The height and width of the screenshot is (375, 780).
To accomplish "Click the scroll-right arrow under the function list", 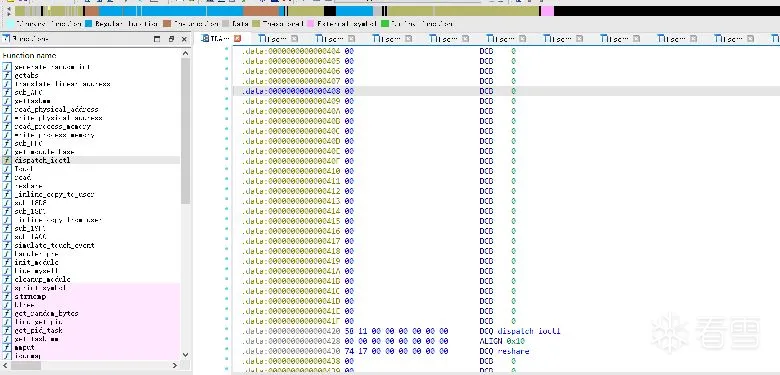I will (175, 366).
